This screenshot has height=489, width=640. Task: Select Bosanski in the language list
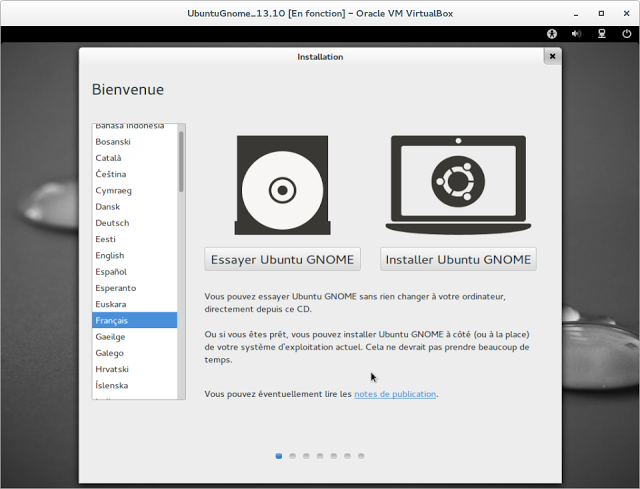tap(135, 142)
